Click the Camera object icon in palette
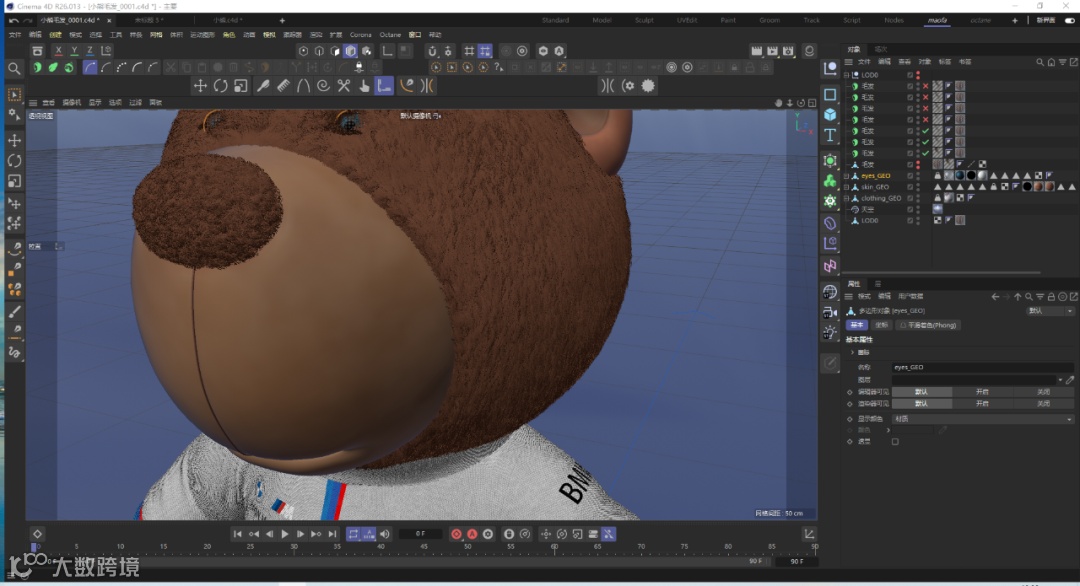1080x586 pixels. [830, 313]
